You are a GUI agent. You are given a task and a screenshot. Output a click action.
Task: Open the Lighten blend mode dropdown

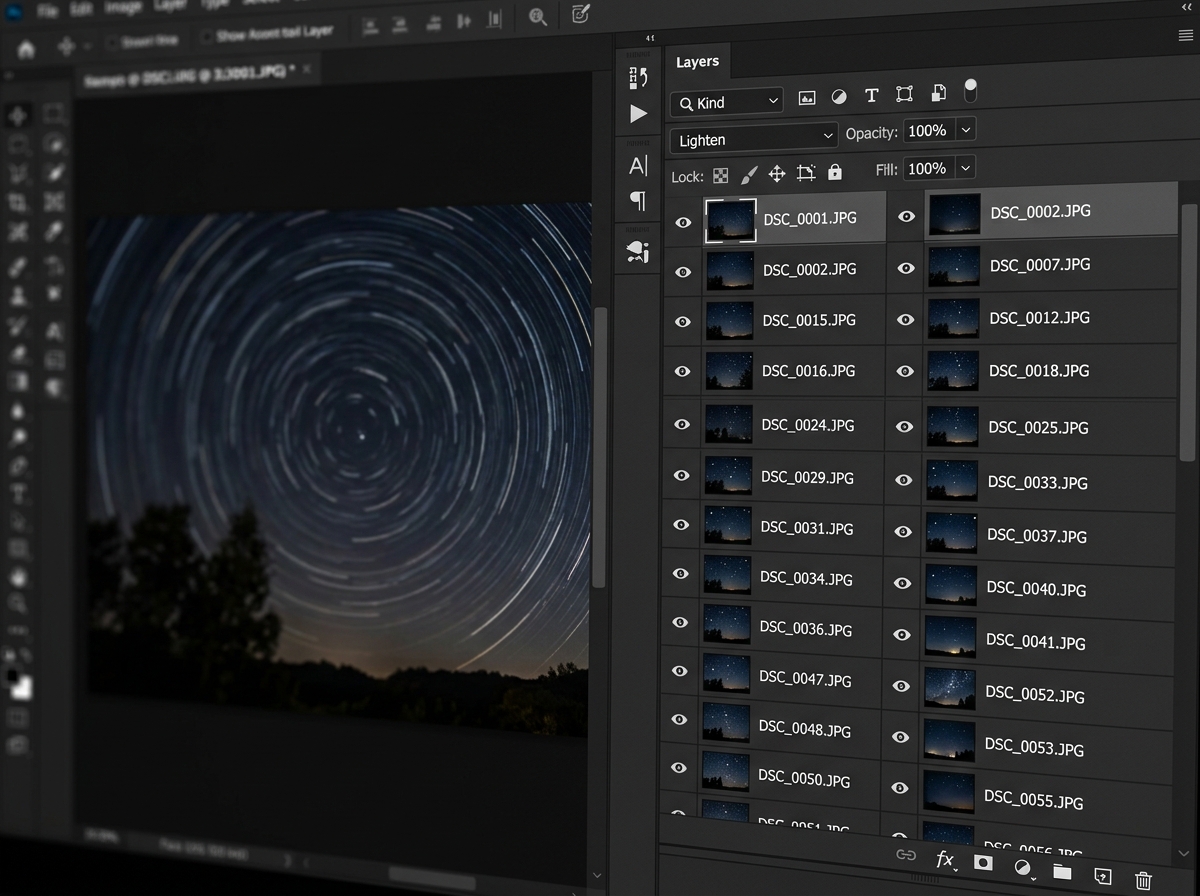point(754,137)
